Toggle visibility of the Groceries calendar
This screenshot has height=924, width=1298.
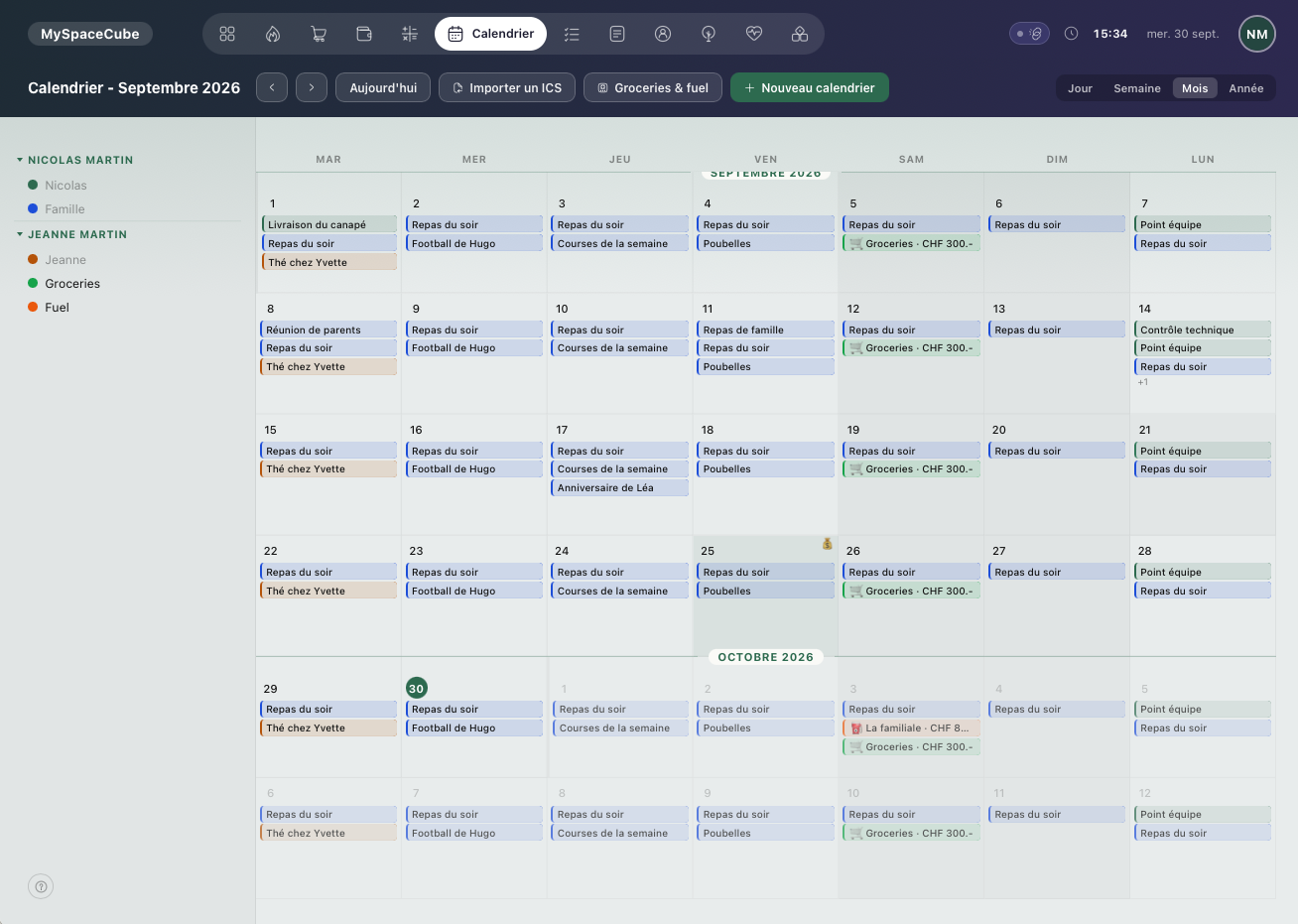[x=65, y=284]
